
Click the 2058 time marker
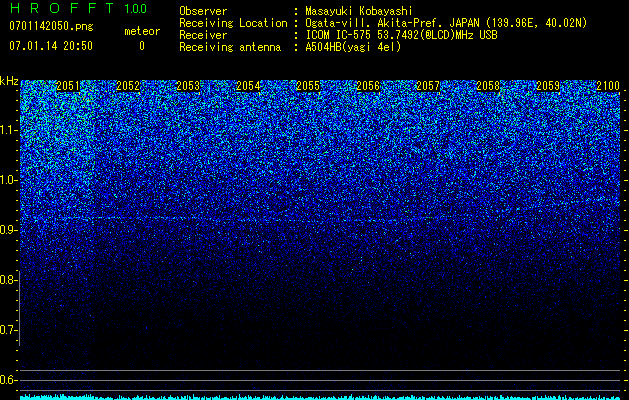pyautogui.click(x=488, y=86)
